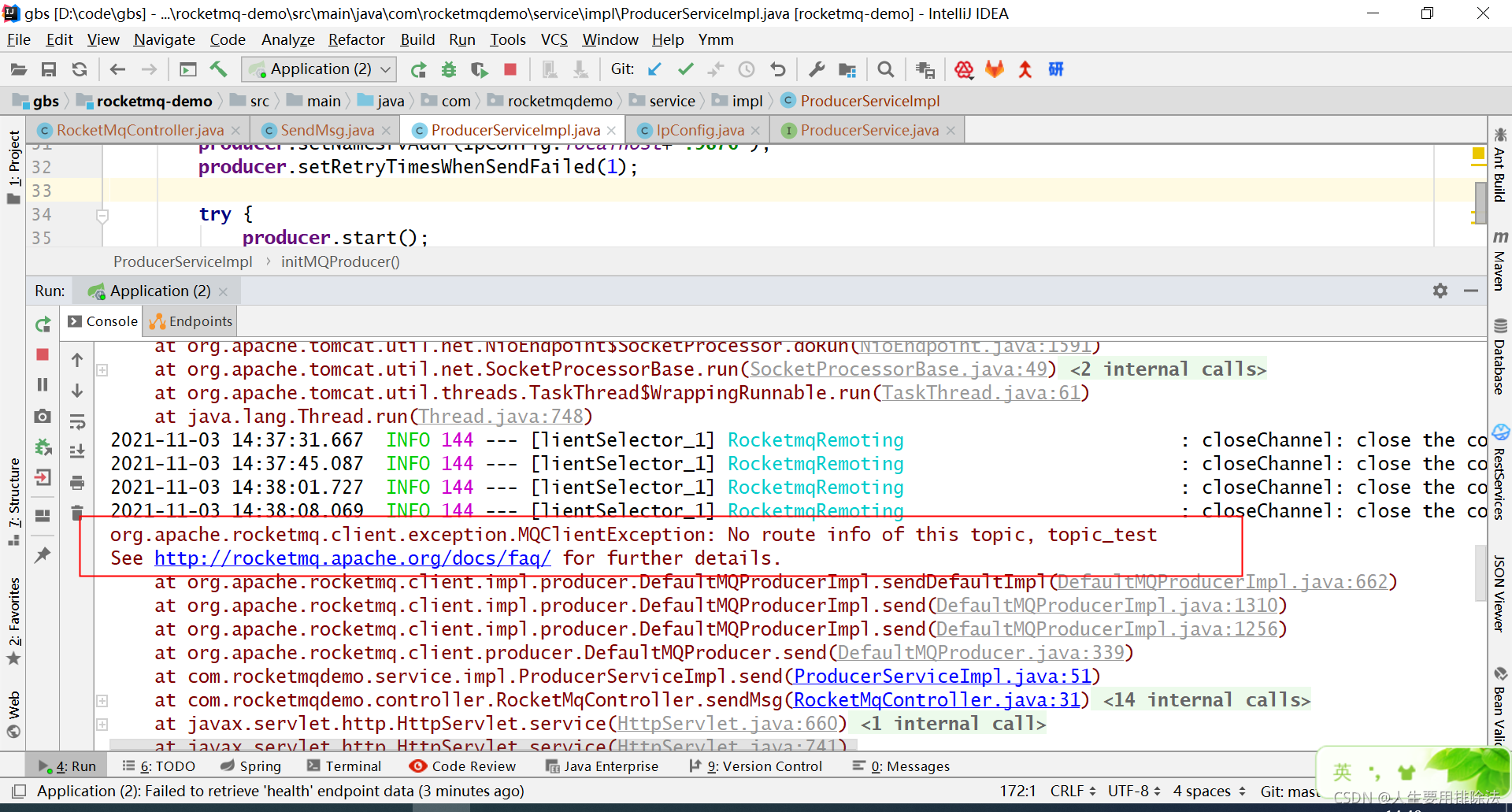
Task: Show Git history clock icon
Action: (747, 69)
